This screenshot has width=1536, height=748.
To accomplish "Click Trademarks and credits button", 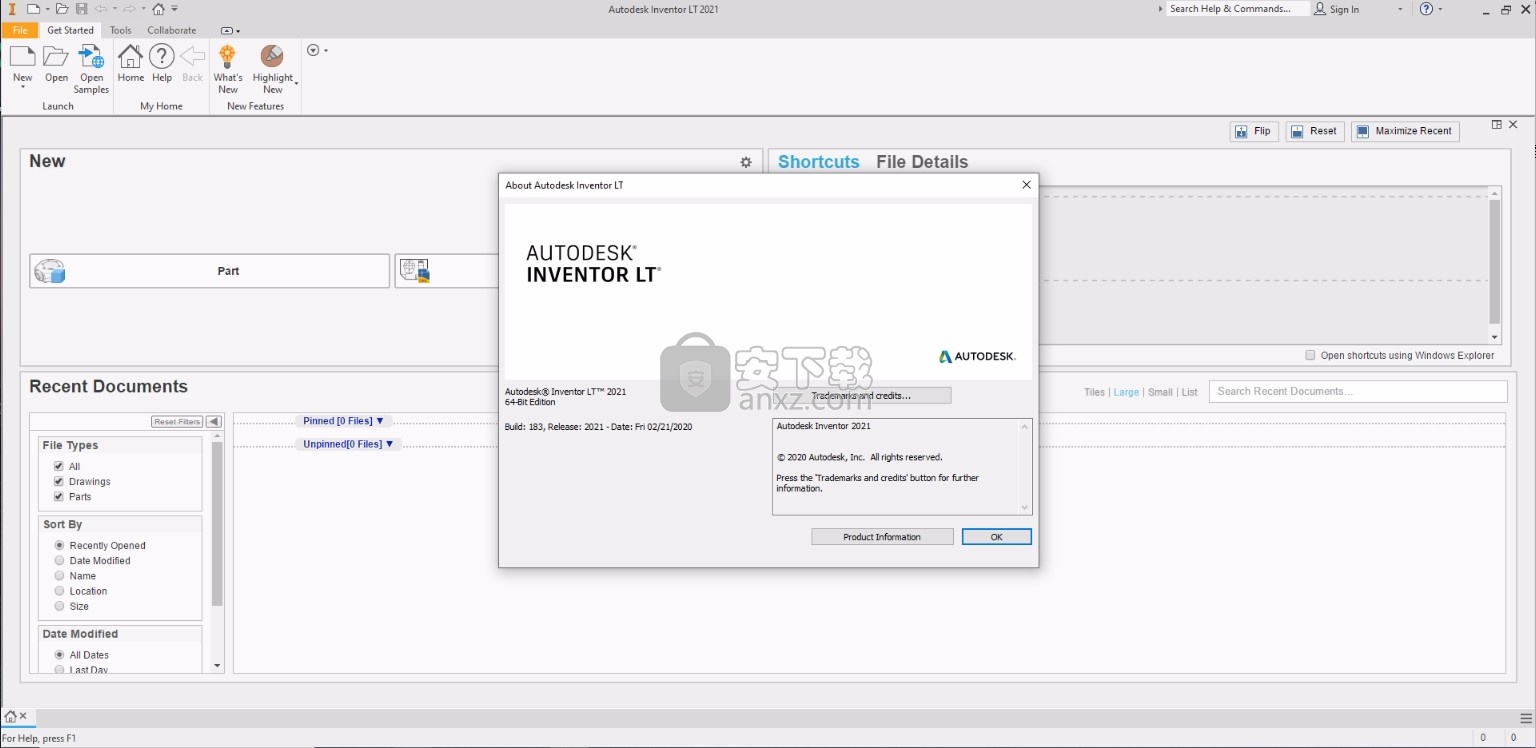I will click(861, 396).
